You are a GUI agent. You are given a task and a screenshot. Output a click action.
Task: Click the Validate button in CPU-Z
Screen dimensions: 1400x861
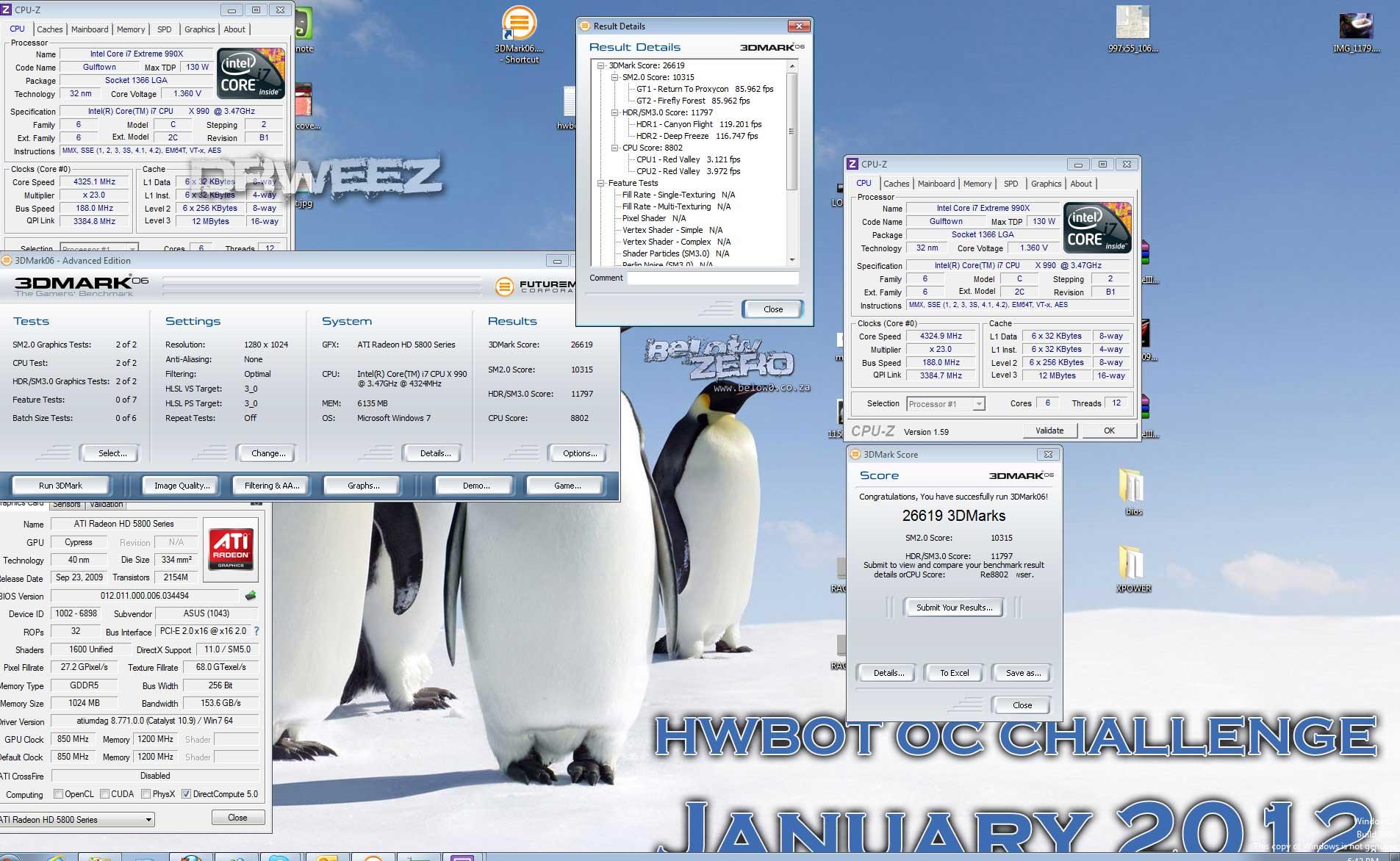[x=1049, y=430]
